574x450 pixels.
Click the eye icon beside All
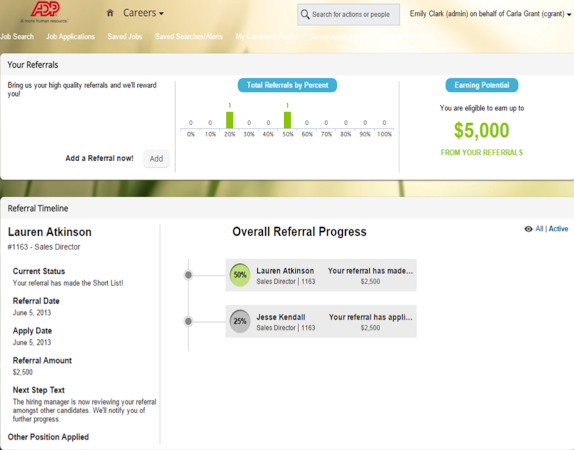(528, 229)
